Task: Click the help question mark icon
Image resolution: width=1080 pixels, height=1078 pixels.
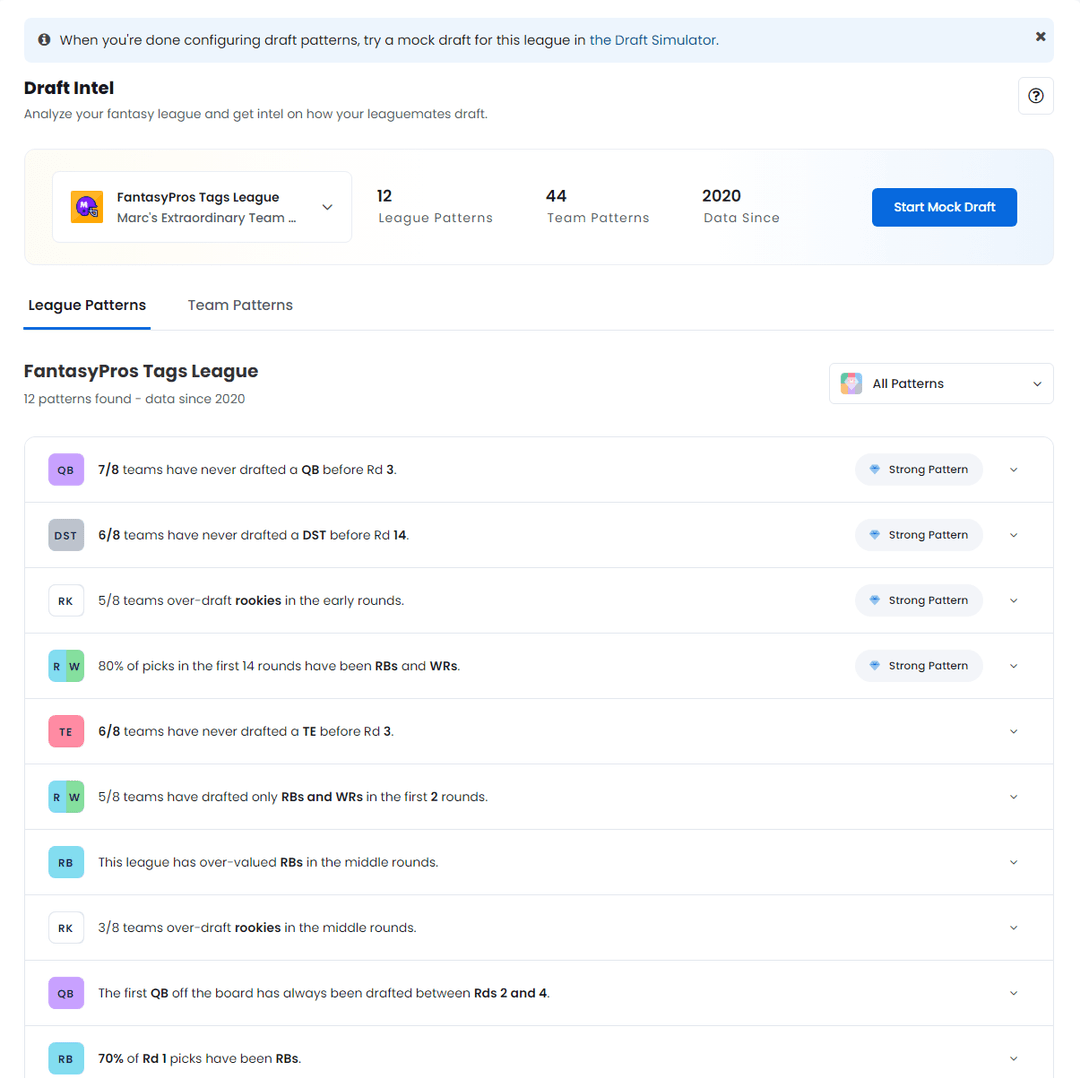Action: (1035, 96)
